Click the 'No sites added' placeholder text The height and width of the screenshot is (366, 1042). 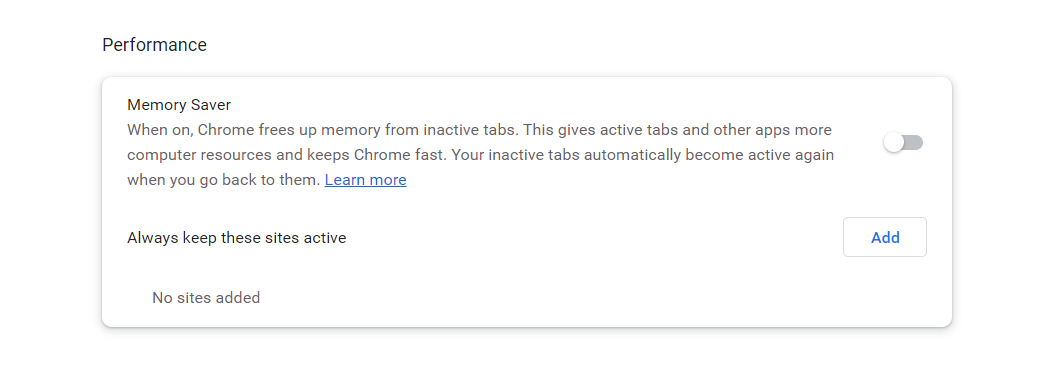click(206, 298)
